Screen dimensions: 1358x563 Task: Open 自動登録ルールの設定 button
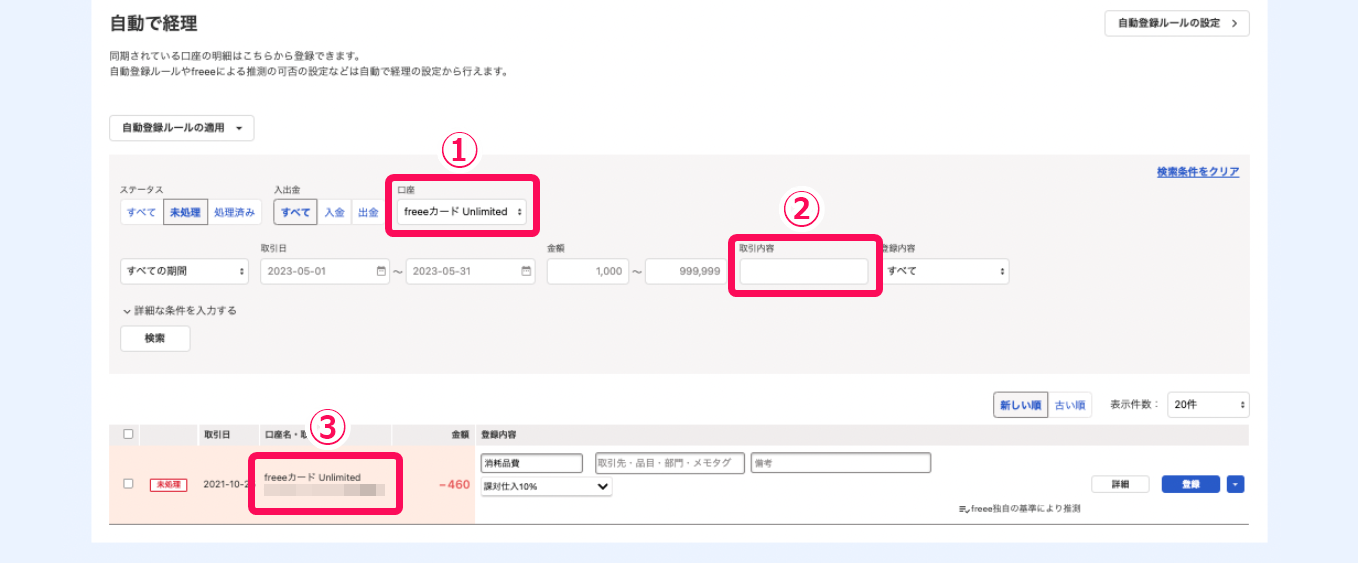pos(1176,23)
